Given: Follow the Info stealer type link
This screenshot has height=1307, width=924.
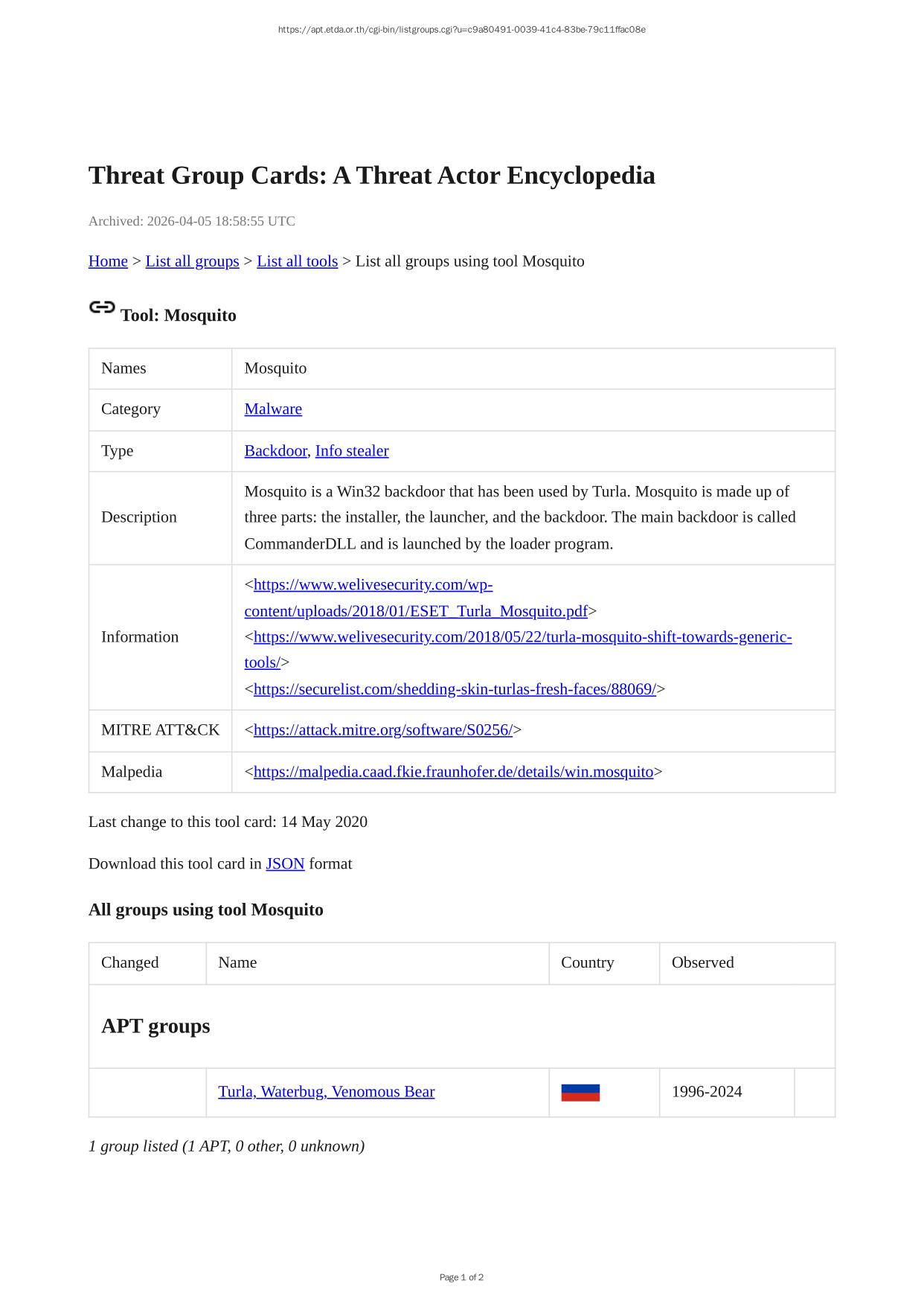Looking at the screenshot, I should point(352,451).
